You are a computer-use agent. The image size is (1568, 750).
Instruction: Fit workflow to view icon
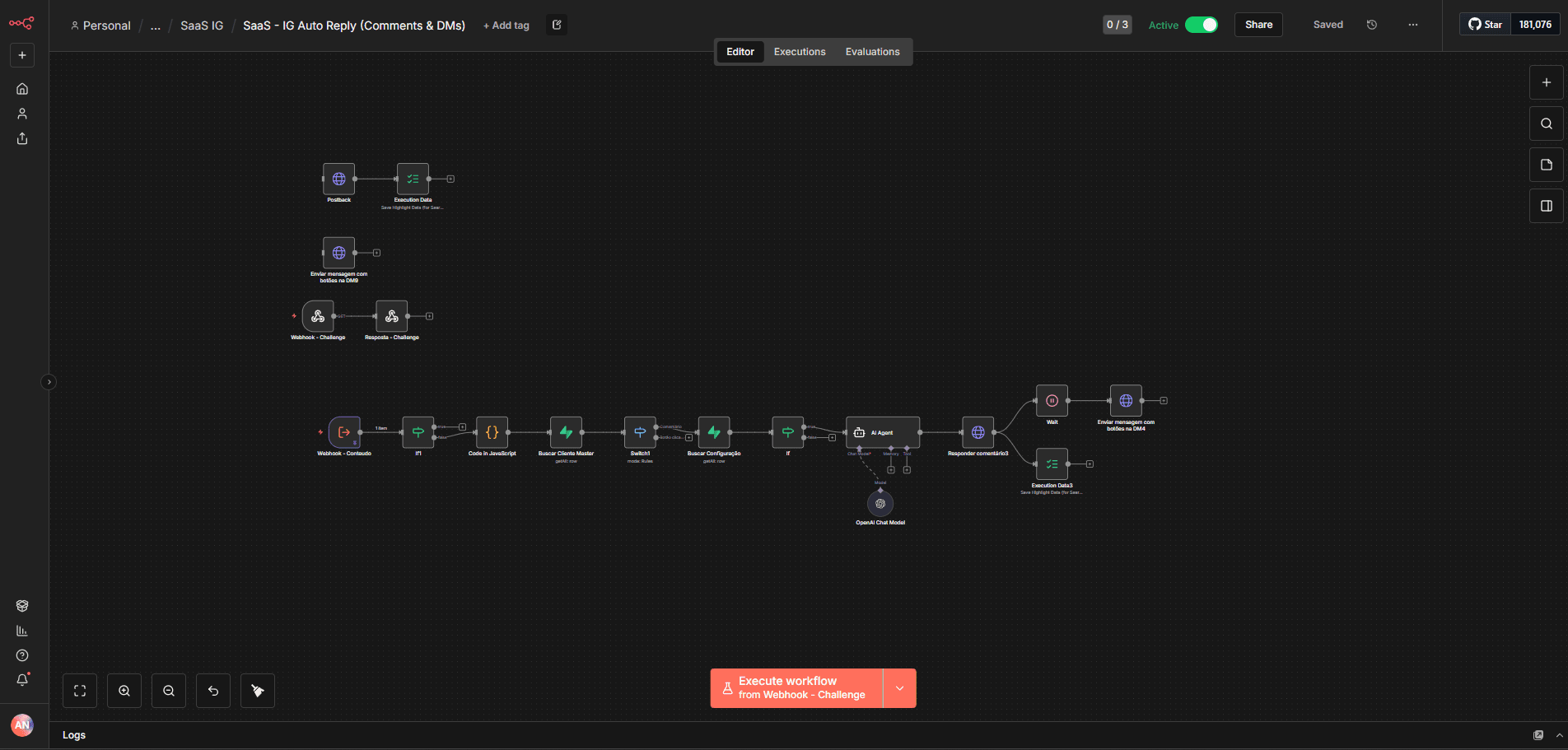[80, 691]
